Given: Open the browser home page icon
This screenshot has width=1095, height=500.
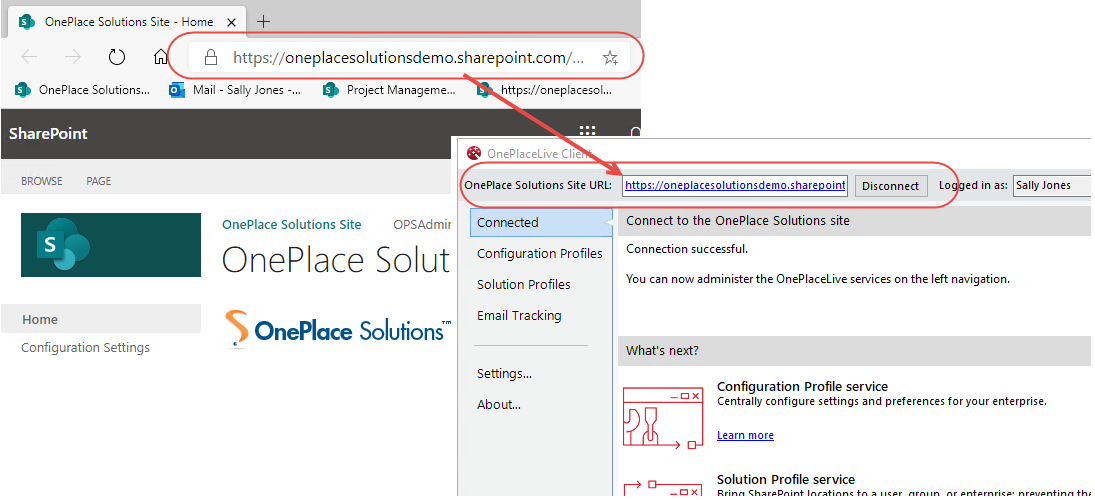Looking at the screenshot, I should pos(160,58).
